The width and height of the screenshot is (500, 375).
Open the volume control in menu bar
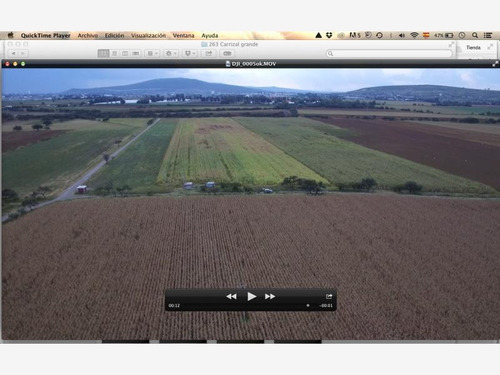tap(402, 35)
